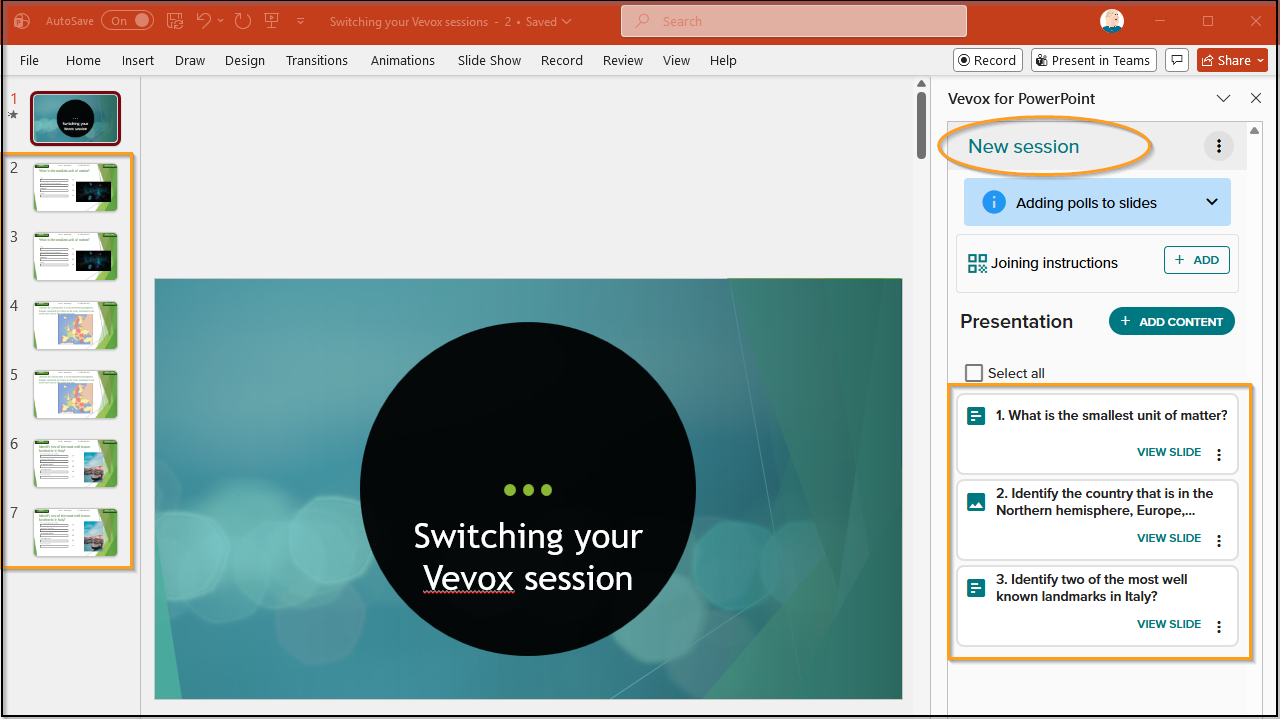The image size is (1280, 719).
Task: Start presentation from beginning icon
Action: (x=271, y=20)
